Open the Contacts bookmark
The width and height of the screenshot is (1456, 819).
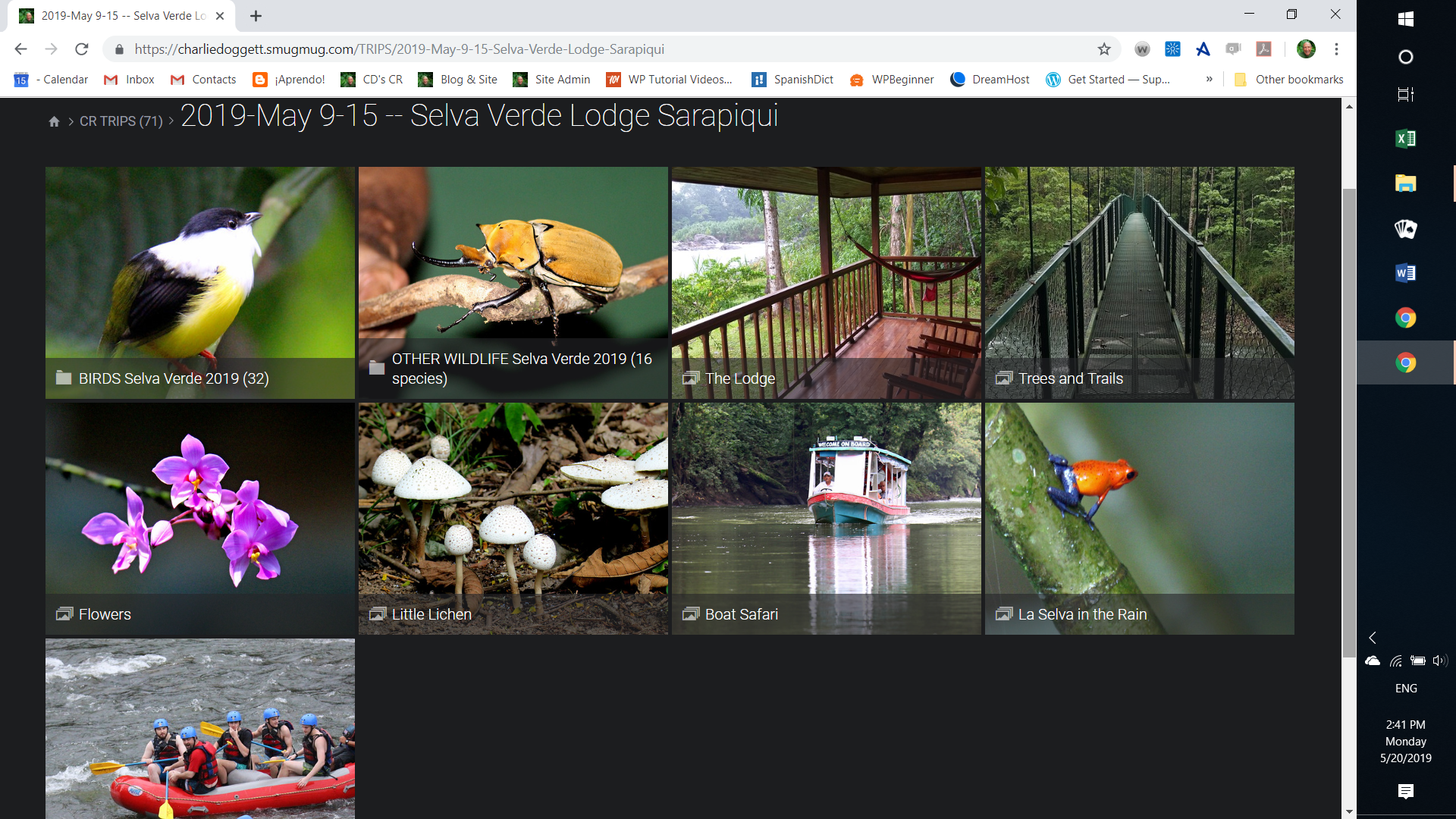tap(203, 80)
